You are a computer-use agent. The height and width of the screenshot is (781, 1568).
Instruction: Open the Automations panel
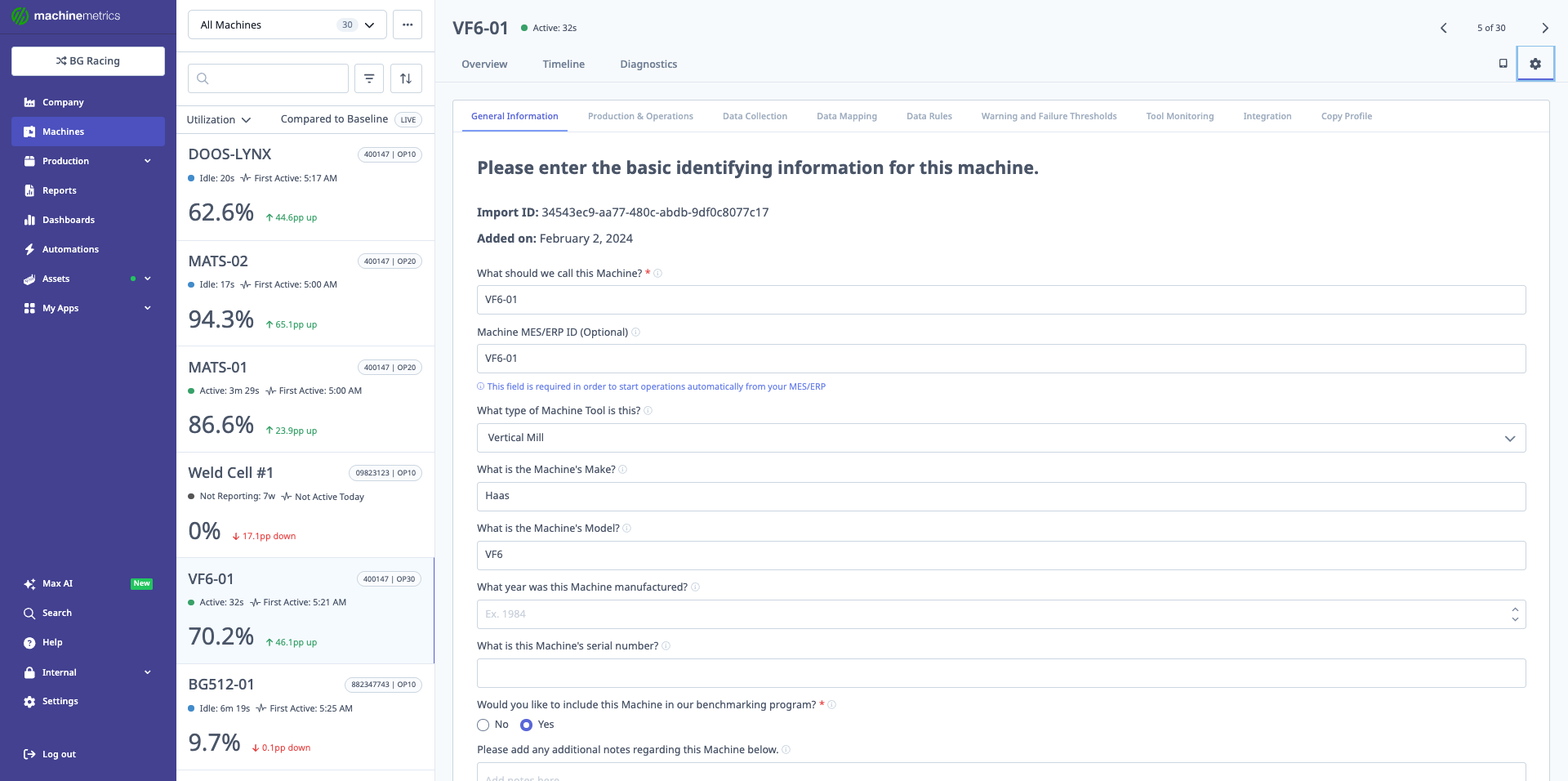pos(72,249)
